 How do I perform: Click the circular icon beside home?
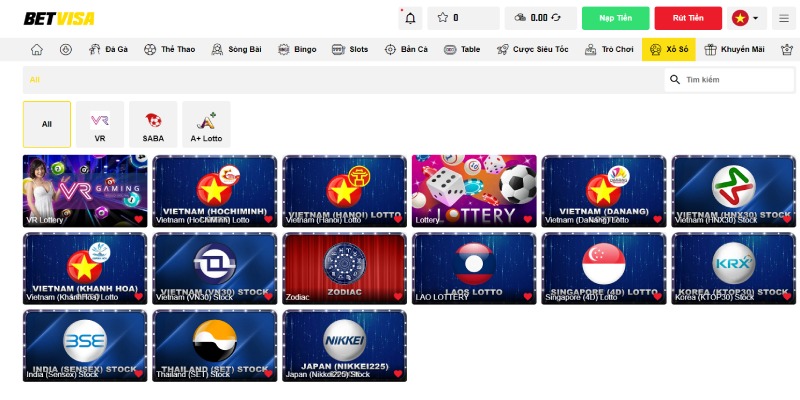[66, 49]
